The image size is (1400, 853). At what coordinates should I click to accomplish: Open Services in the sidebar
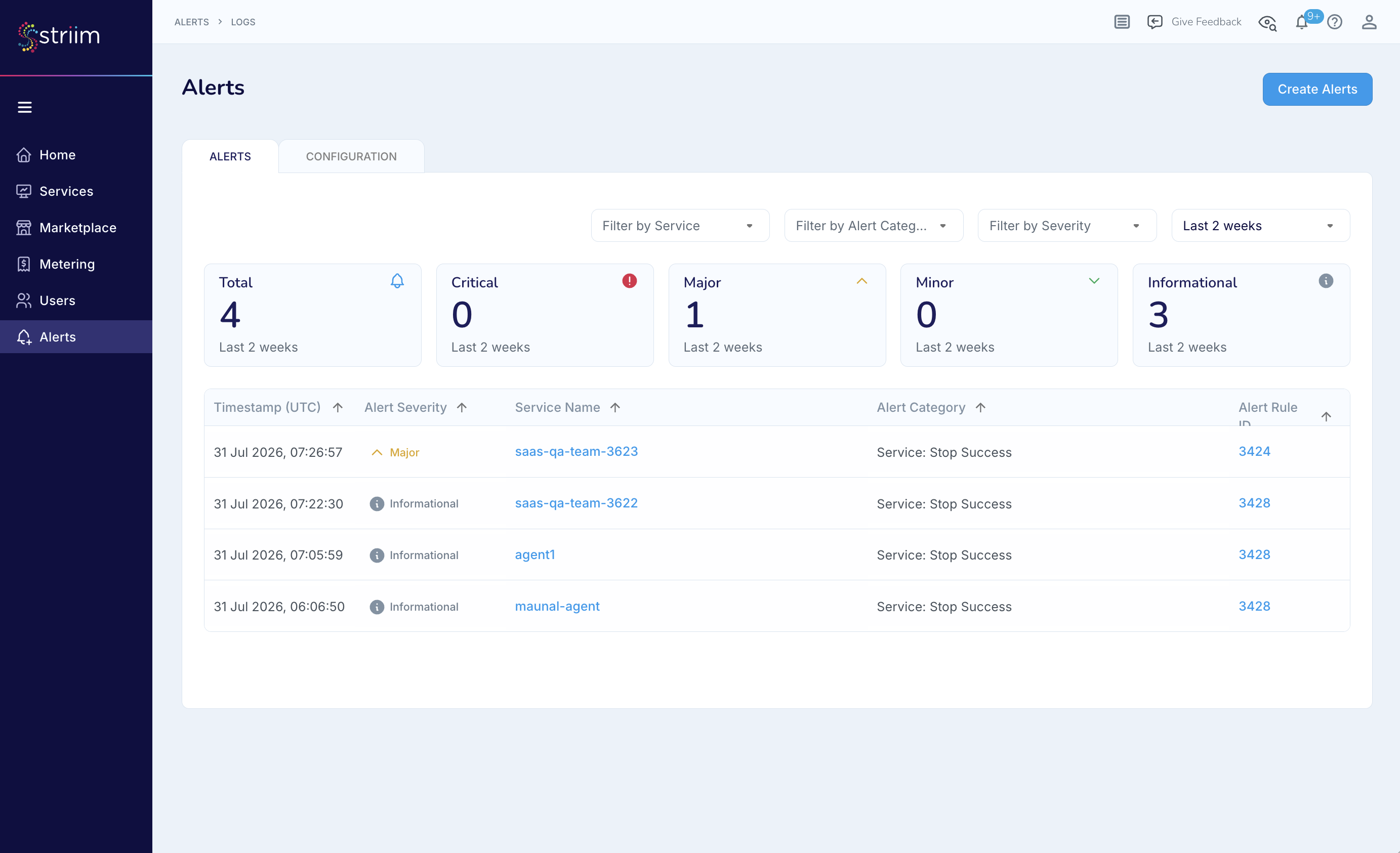76,191
